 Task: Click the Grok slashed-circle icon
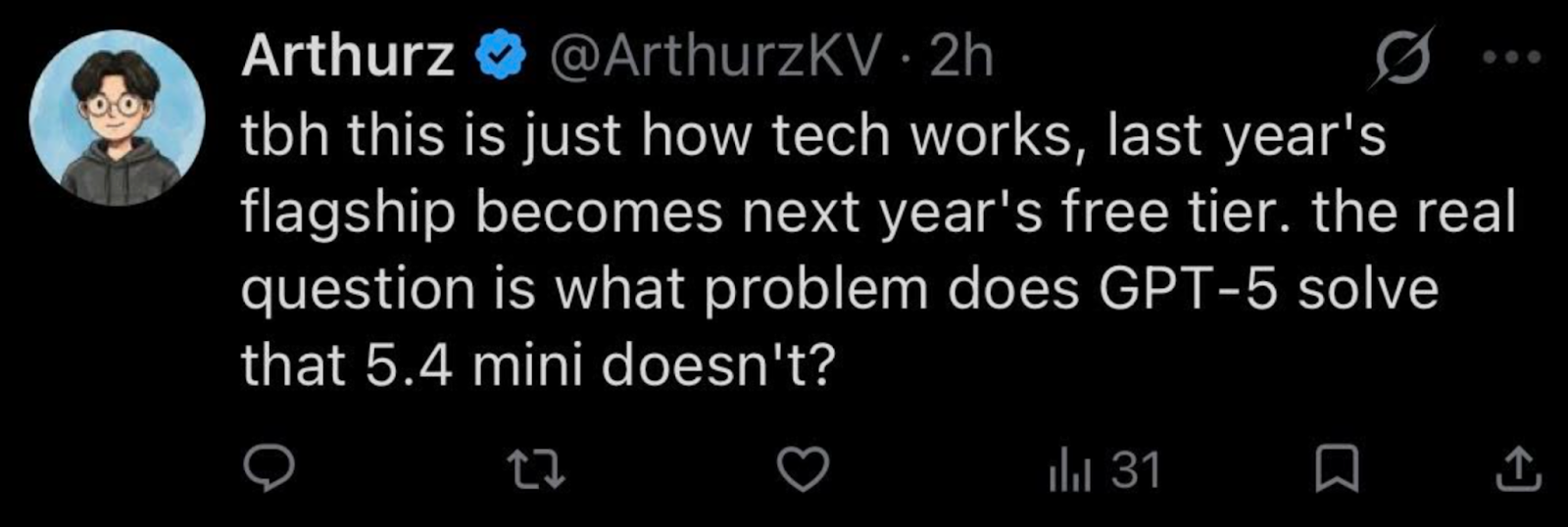[1403, 57]
